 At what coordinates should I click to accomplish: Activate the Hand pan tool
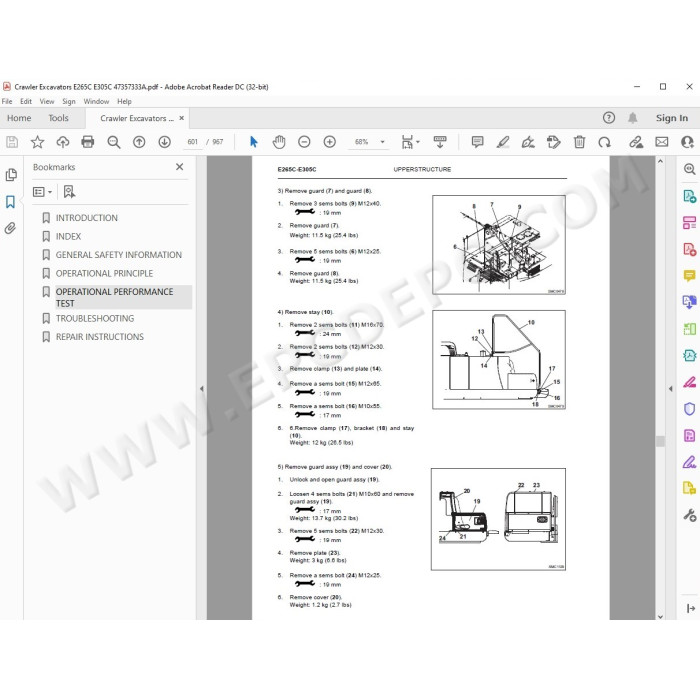coord(279,142)
